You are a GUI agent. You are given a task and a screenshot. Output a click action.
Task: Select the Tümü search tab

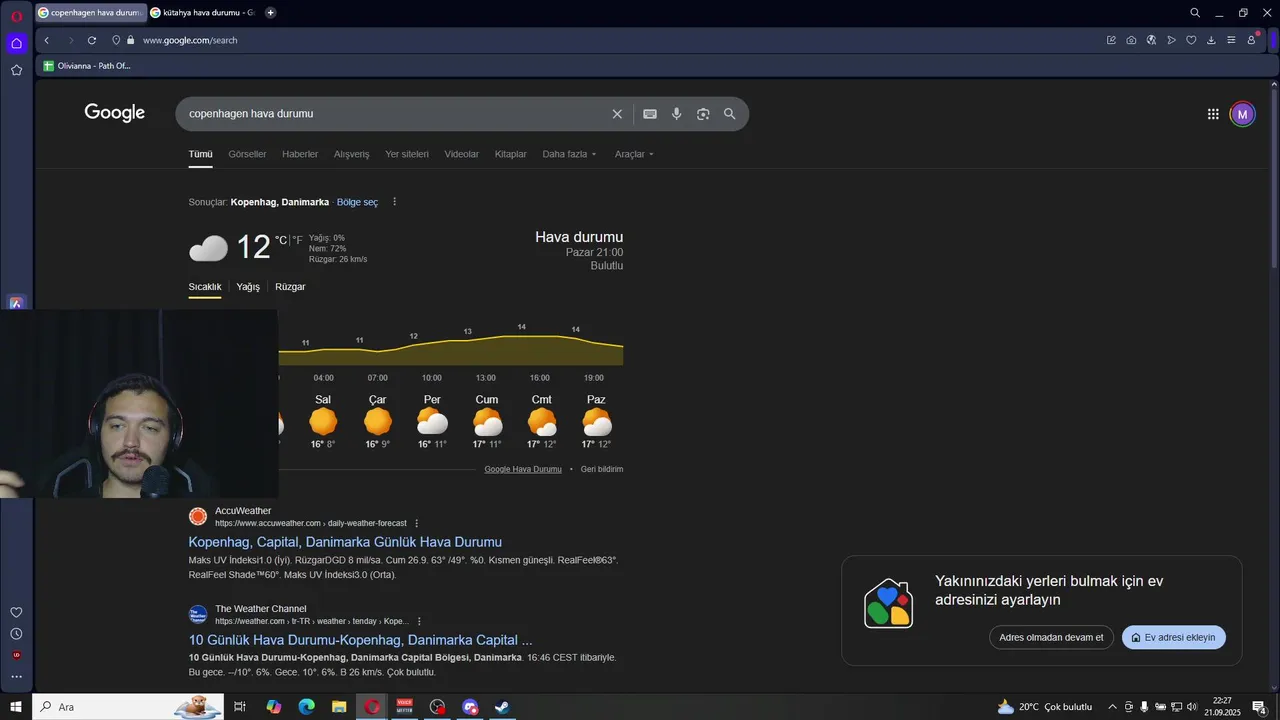(201, 154)
